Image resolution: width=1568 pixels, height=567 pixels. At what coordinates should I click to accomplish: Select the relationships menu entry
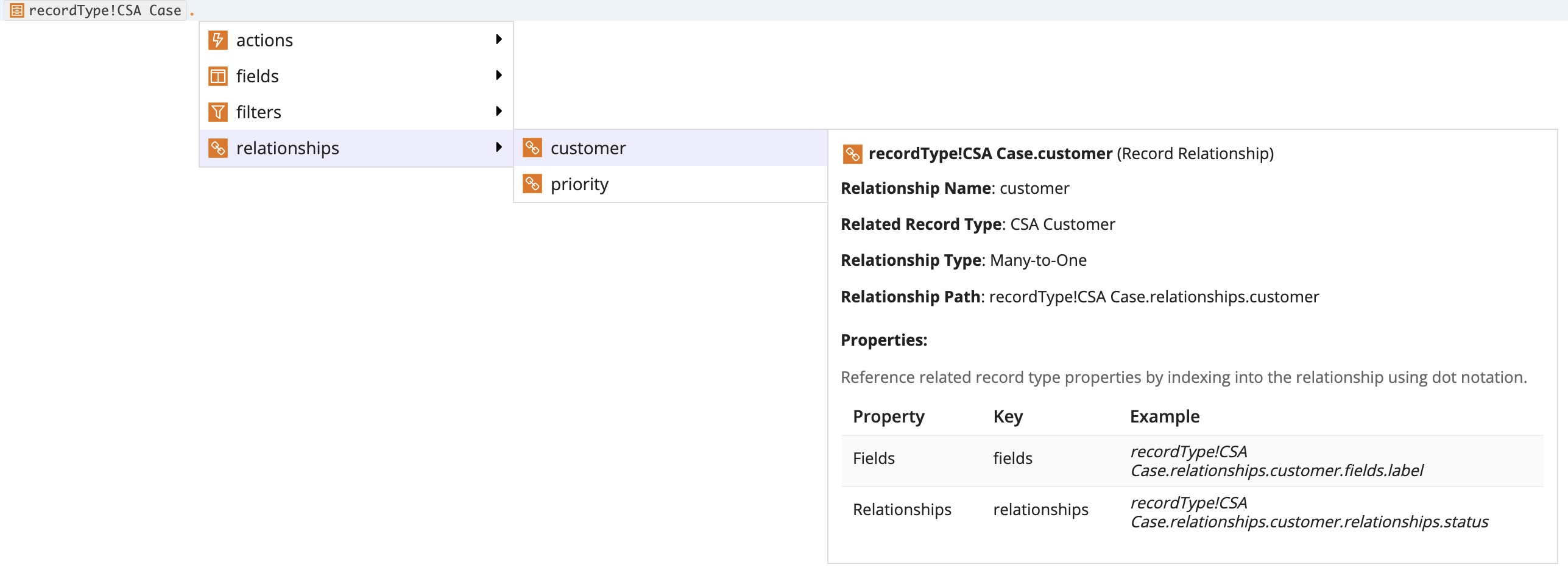point(356,148)
